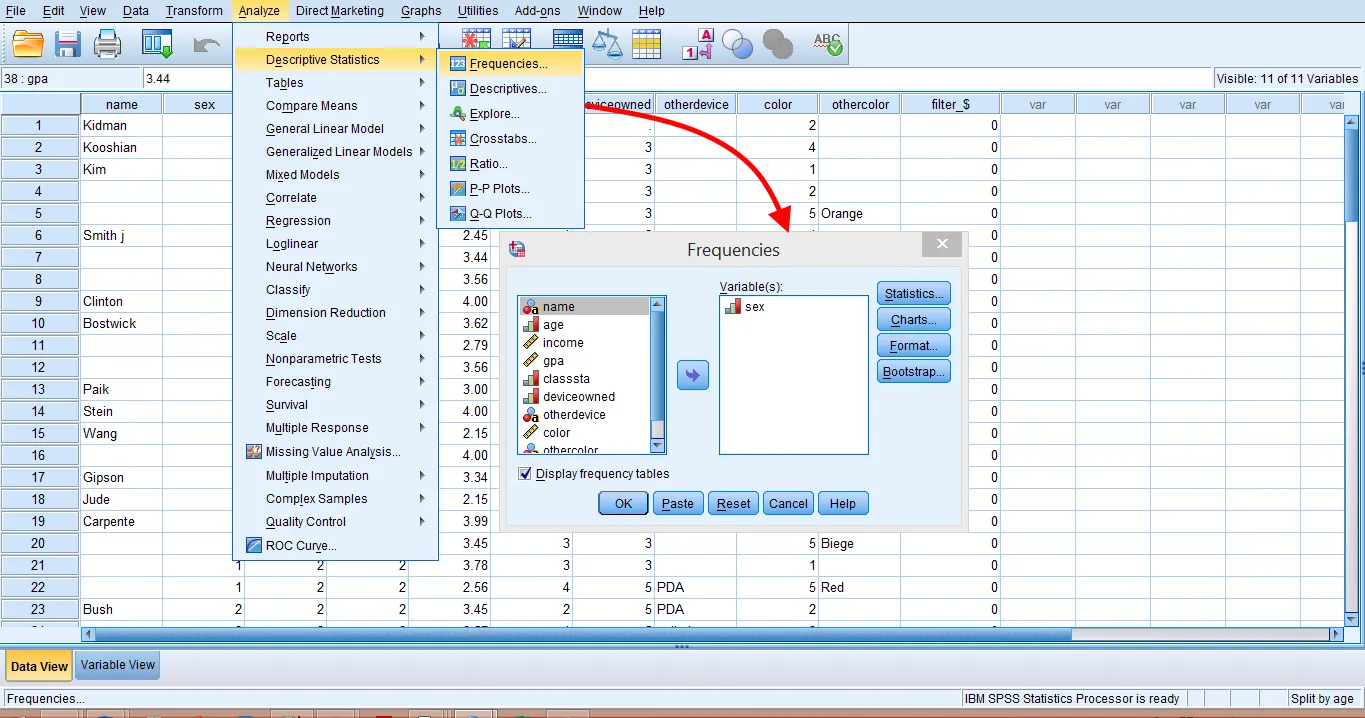Switch to the Variable View tab

(x=117, y=664)
